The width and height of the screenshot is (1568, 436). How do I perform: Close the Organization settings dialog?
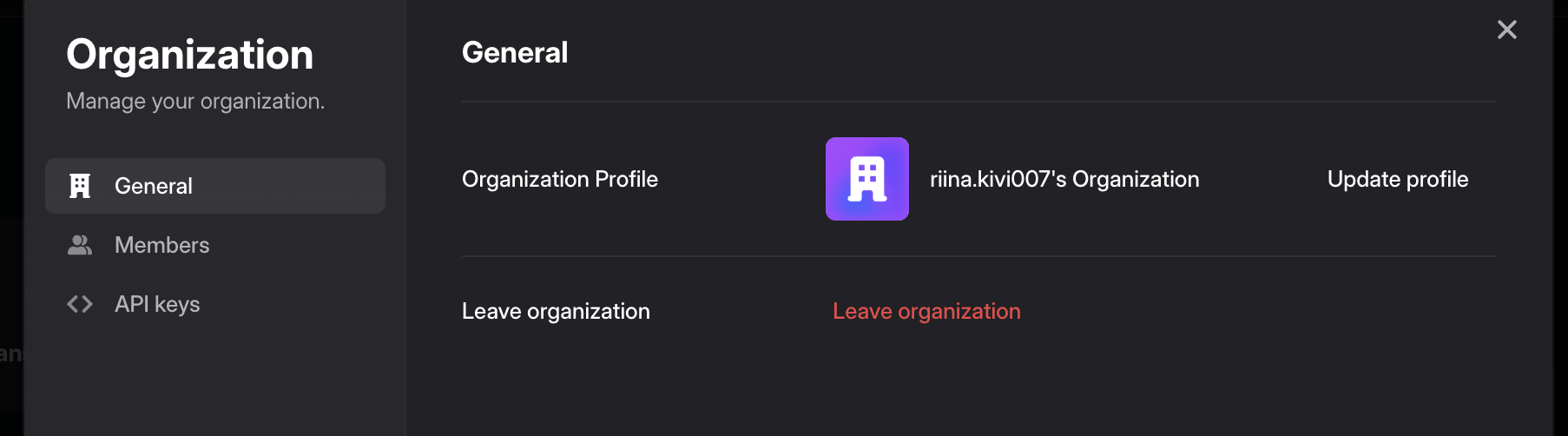tap(1506, 30)
